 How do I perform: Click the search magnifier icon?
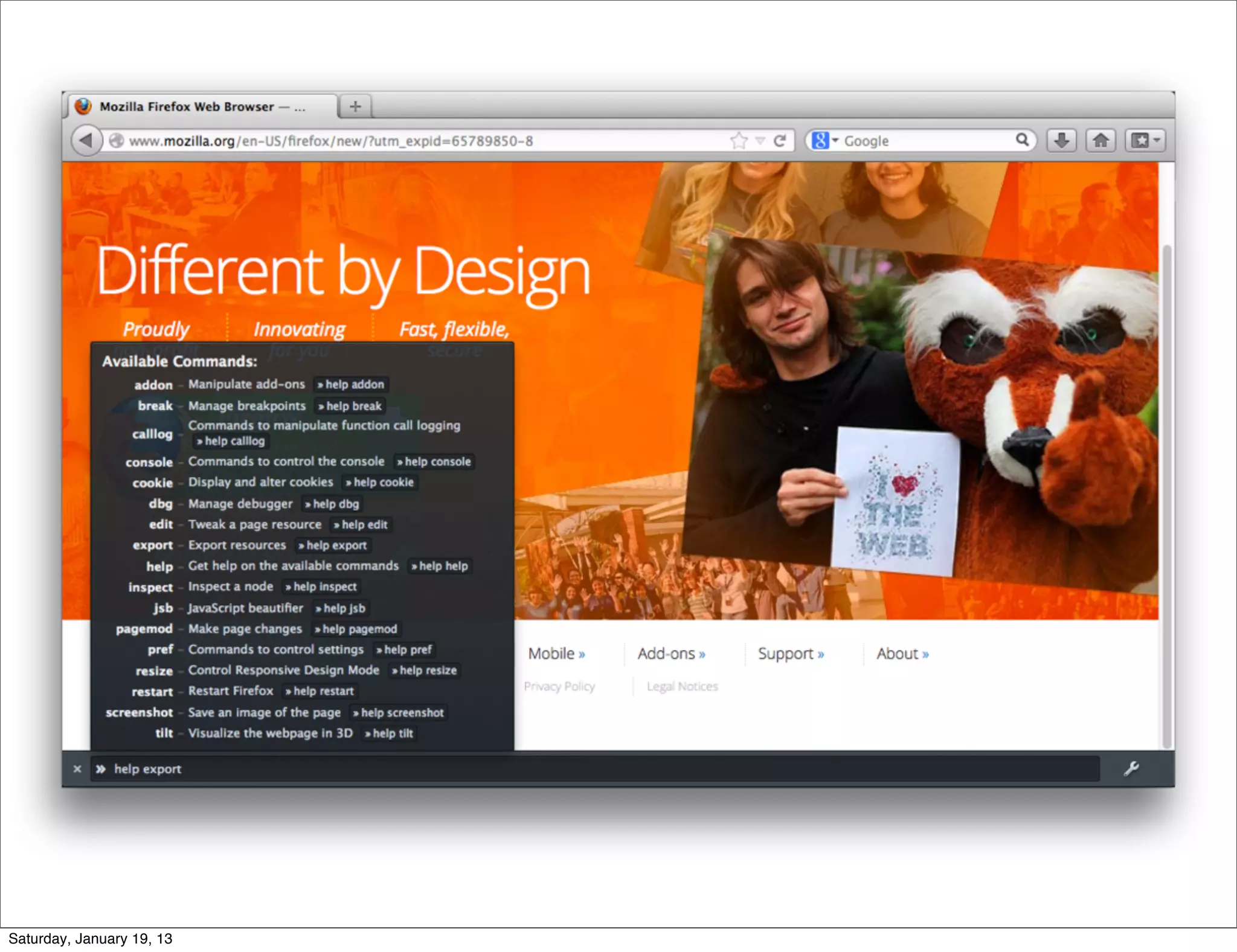click(x=1022, y=140)
